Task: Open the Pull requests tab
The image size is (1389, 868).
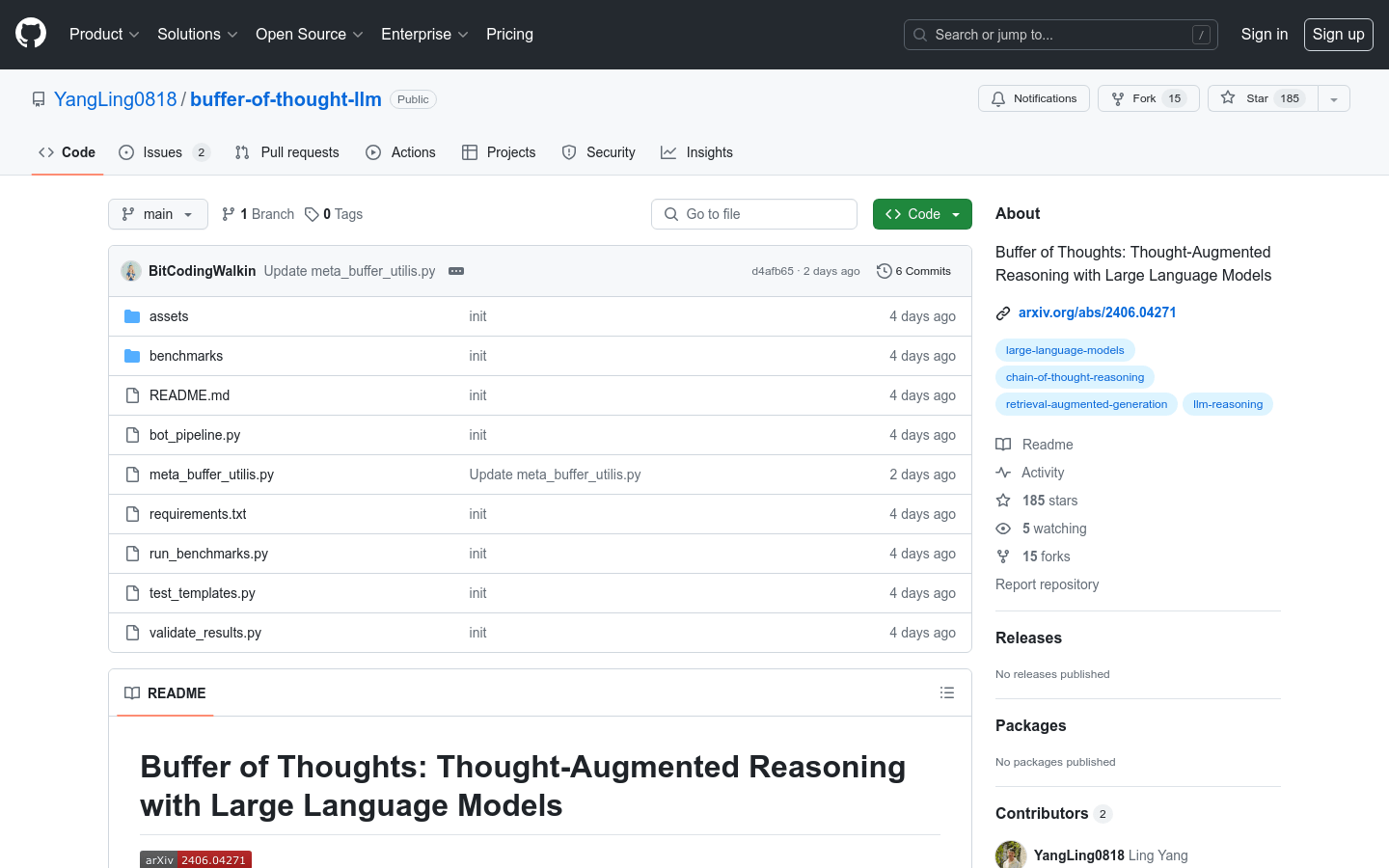Action: 286,152
